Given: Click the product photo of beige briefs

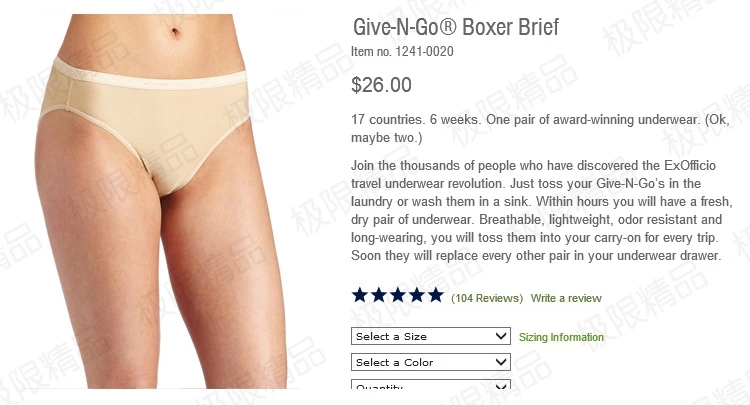Looking at the screenshot, I should click(162, 201).
